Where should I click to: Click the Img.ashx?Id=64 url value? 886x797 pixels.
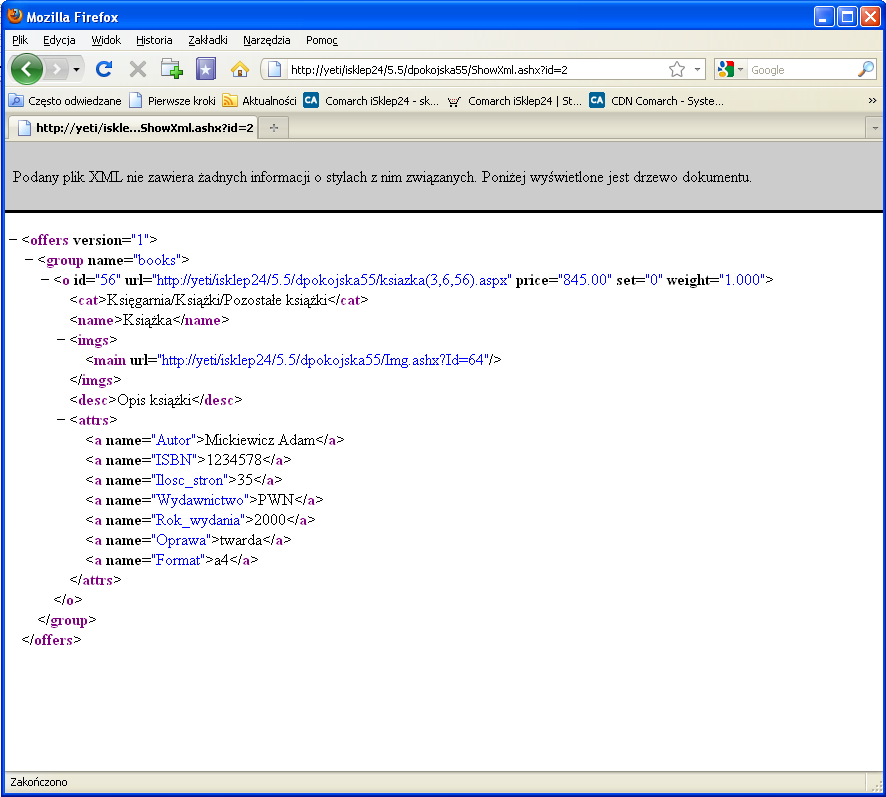322,360
